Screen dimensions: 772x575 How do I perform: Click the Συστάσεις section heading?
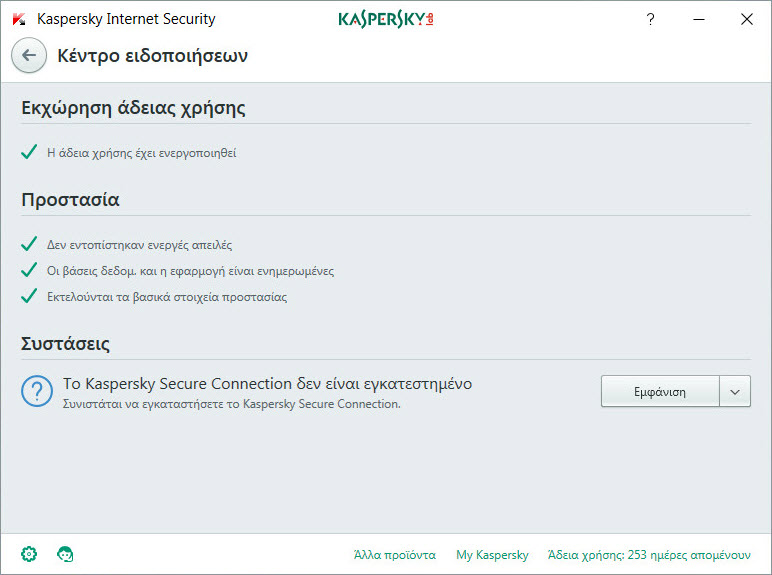[65, 344]
